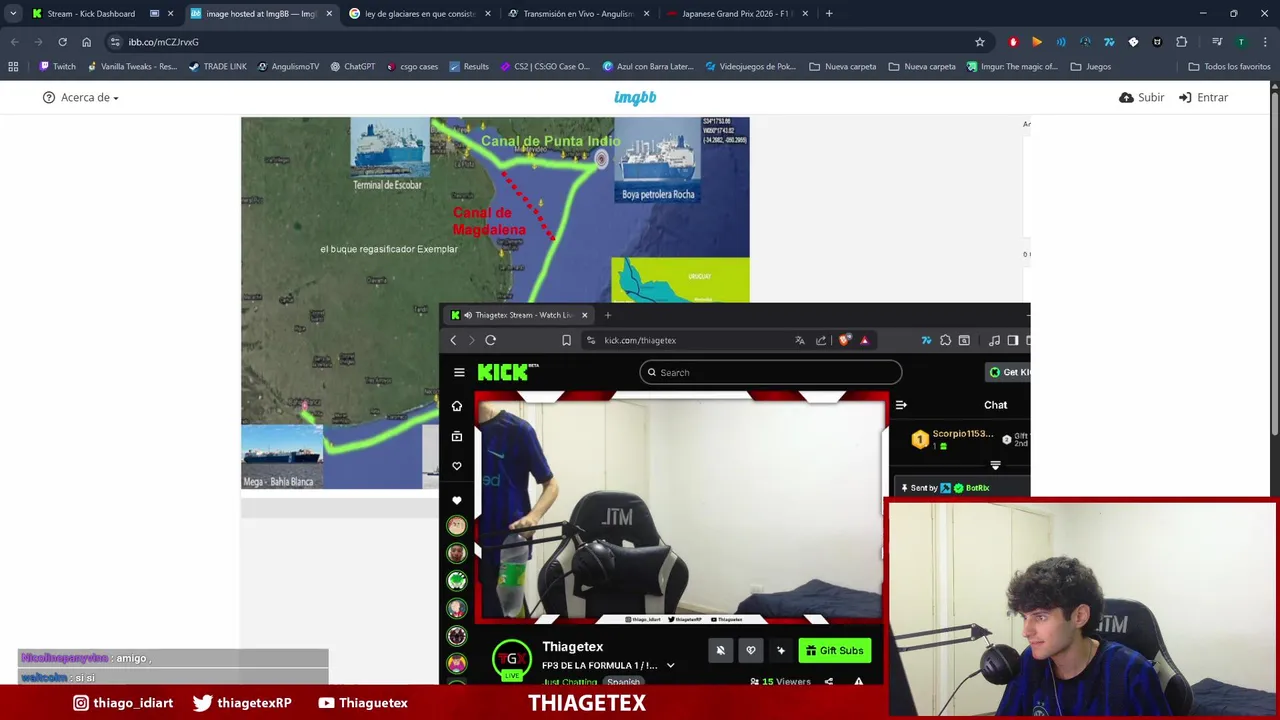Viewport: 1280px width, 720px height.
Task: Click the Spanish language tag
Action: coord(623,682)
